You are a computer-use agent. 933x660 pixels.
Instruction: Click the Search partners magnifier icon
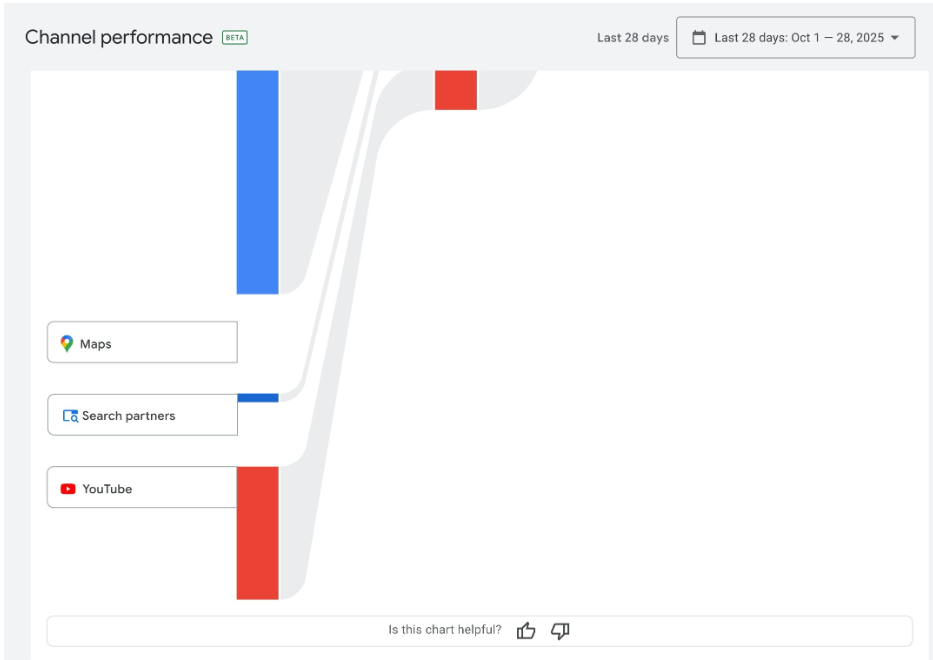[70, 416]
